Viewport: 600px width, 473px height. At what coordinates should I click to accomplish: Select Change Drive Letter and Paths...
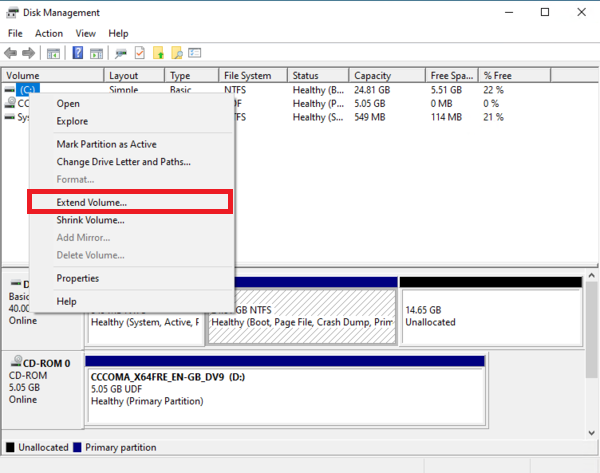123,161
